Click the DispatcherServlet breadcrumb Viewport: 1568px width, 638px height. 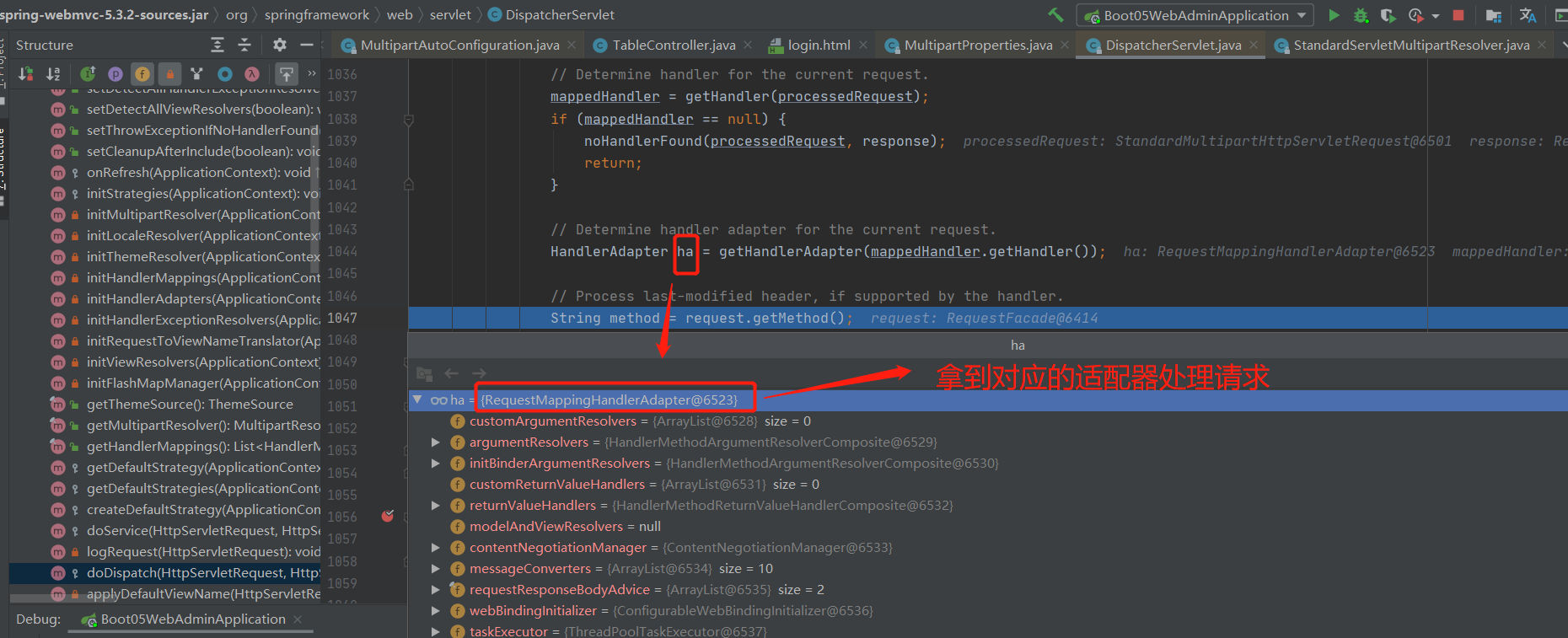click(x=551, y=14)
